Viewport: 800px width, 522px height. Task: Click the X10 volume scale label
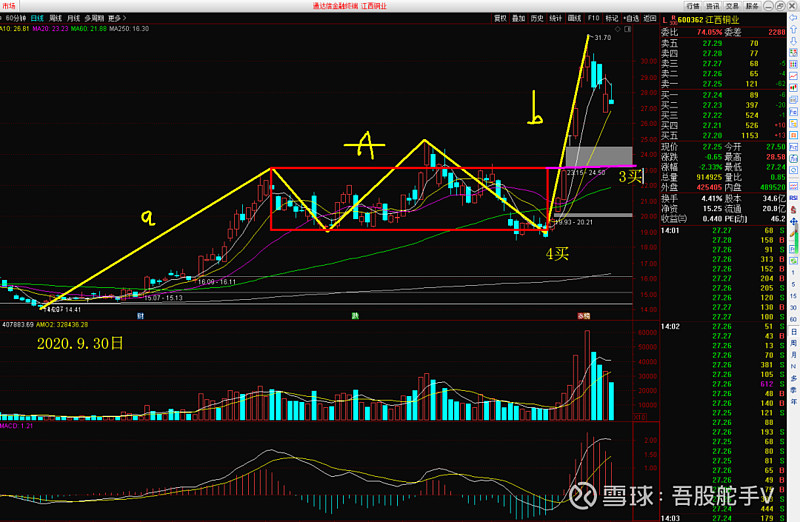coord(640,417)
